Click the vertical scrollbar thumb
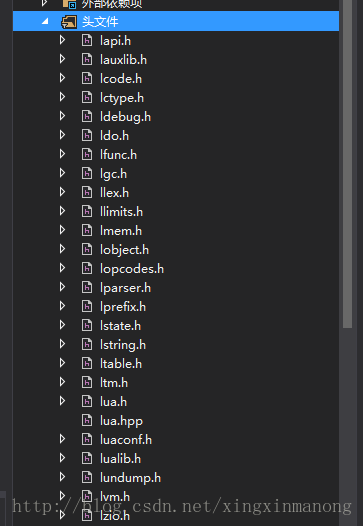 click(x=348, y=164)
